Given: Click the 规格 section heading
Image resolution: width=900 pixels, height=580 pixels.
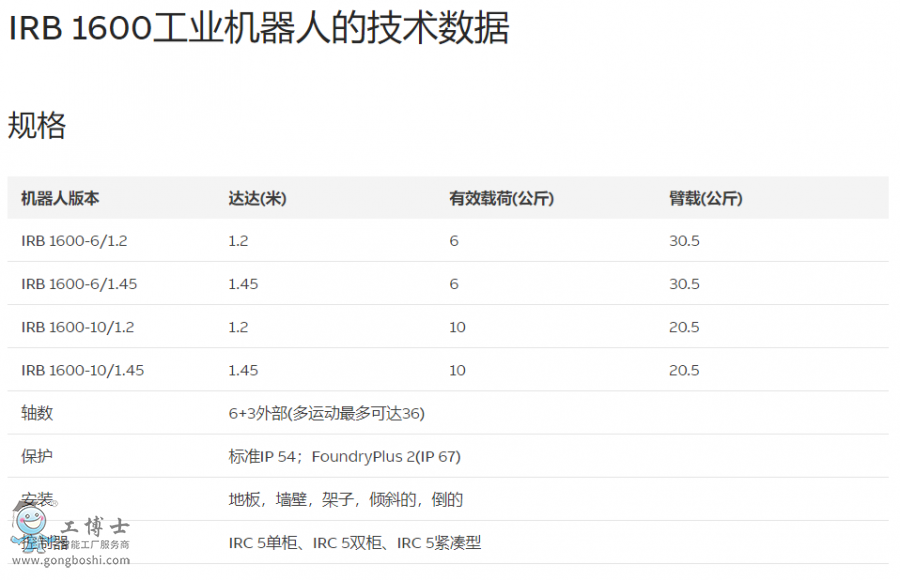Looking at the screenshot, I should [37, 126].
